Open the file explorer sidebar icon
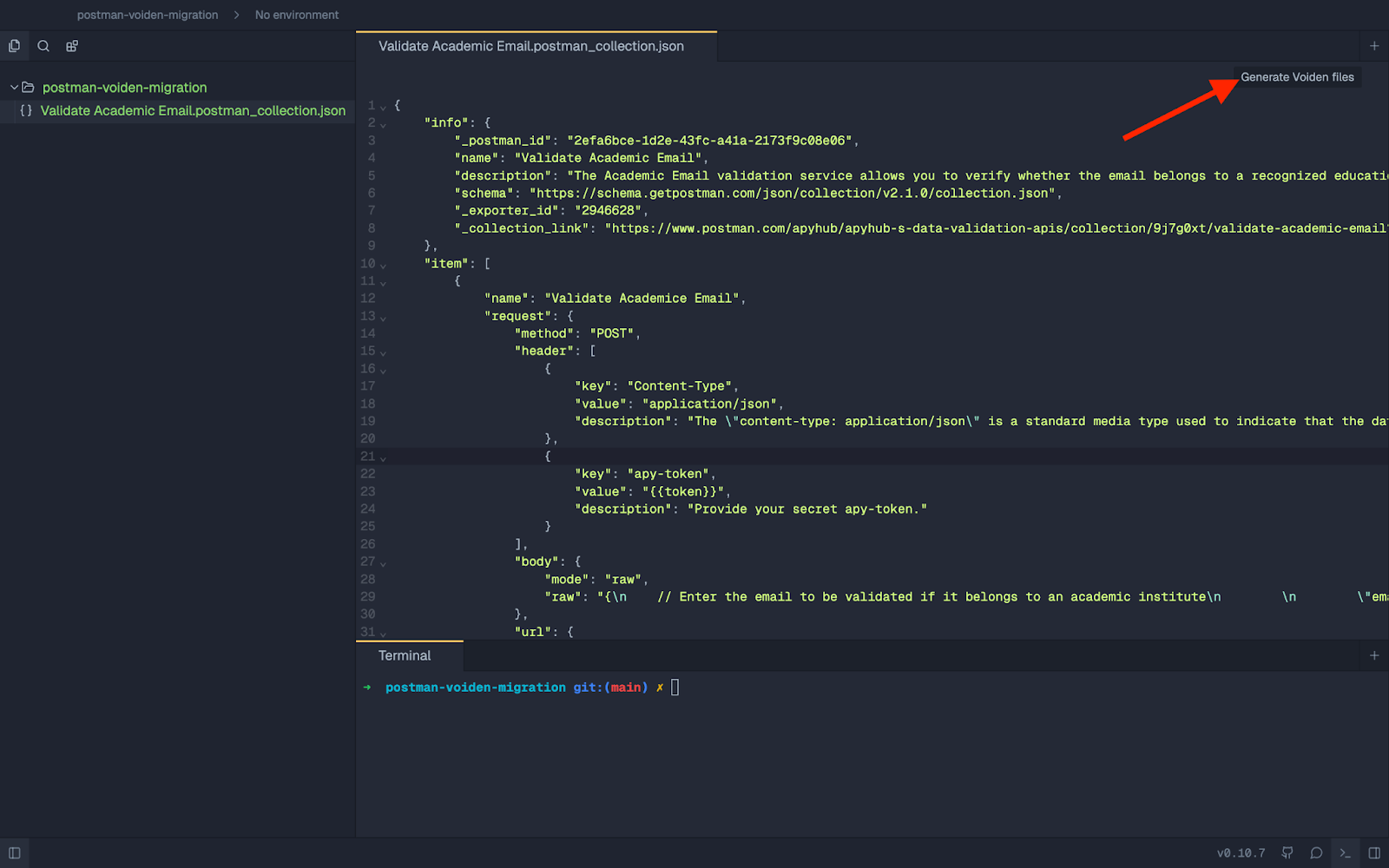Image resolution: width=1389 pixels, height=868 pixels. [14, 46]
